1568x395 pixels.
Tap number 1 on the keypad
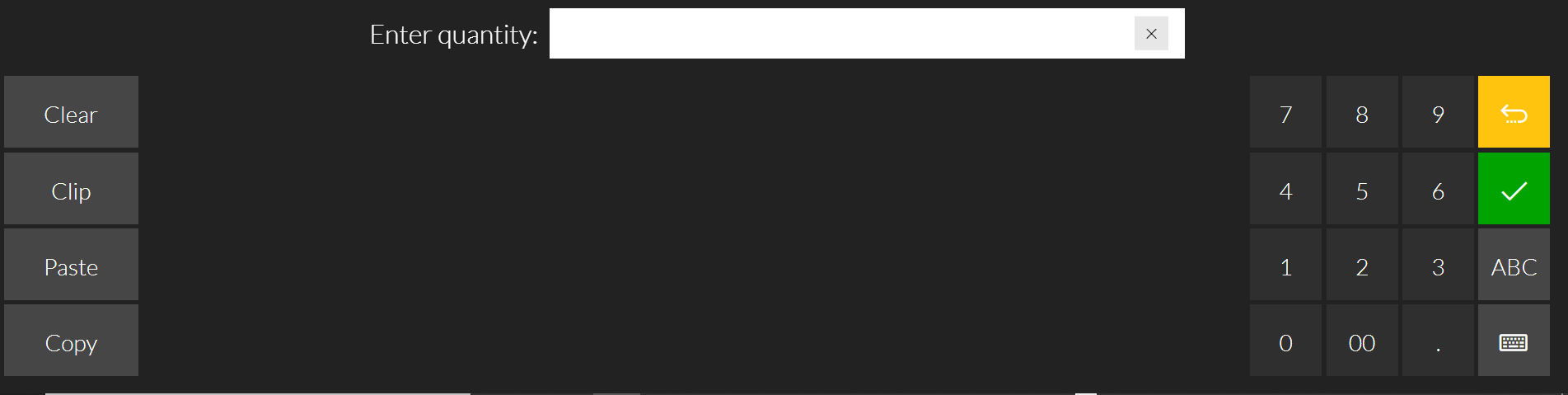[1285, 265]
